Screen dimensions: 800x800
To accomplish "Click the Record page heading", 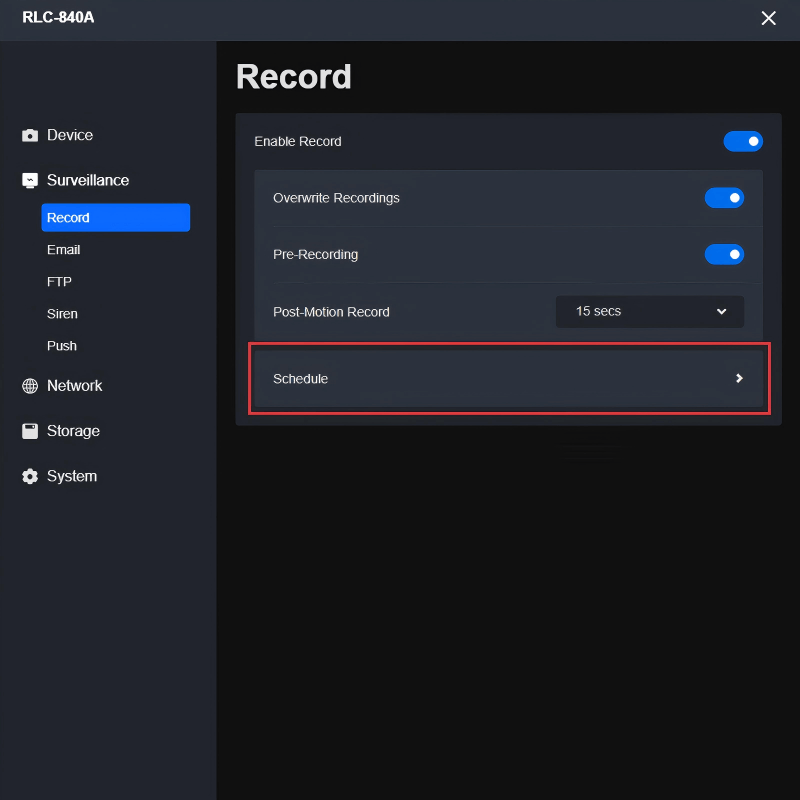I will click(294, 77).
